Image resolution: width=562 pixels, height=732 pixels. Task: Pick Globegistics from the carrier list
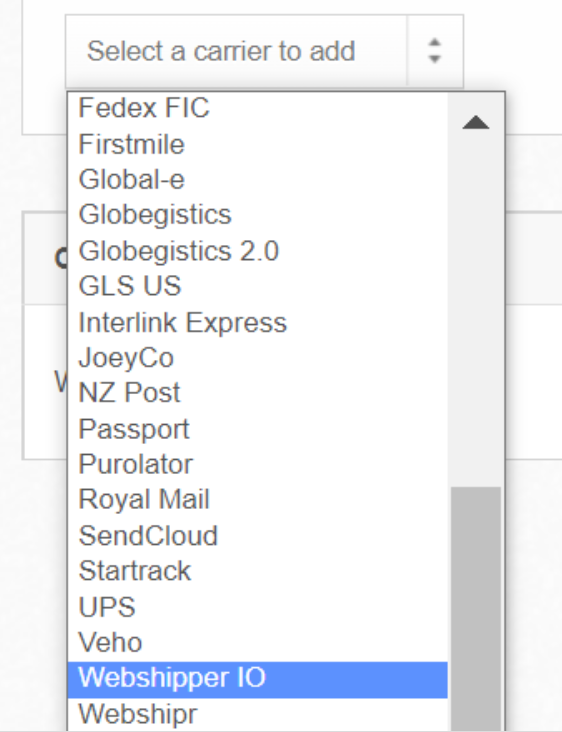click(x=258, y=215)
